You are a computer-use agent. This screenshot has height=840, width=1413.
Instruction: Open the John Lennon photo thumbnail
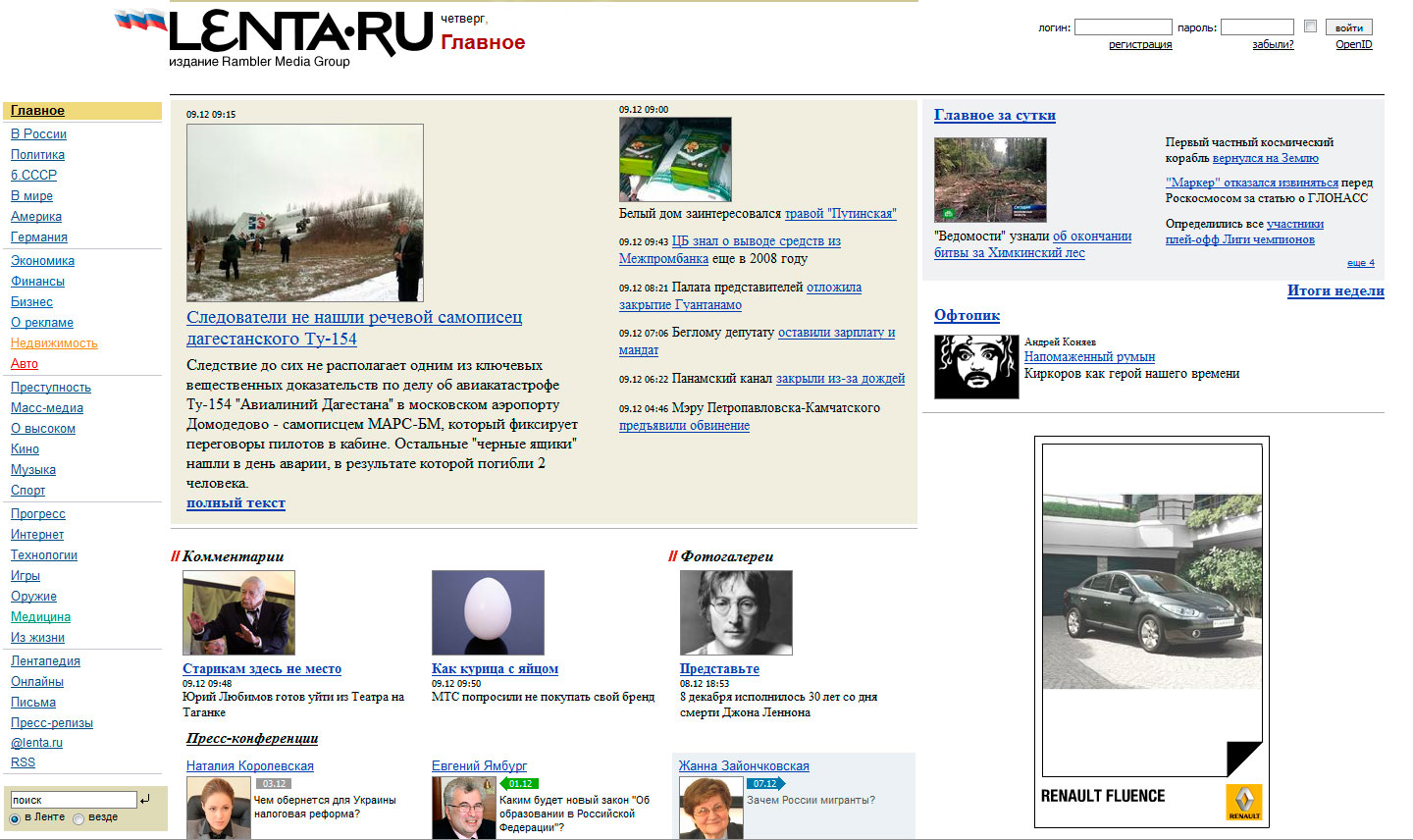(736, 612)
